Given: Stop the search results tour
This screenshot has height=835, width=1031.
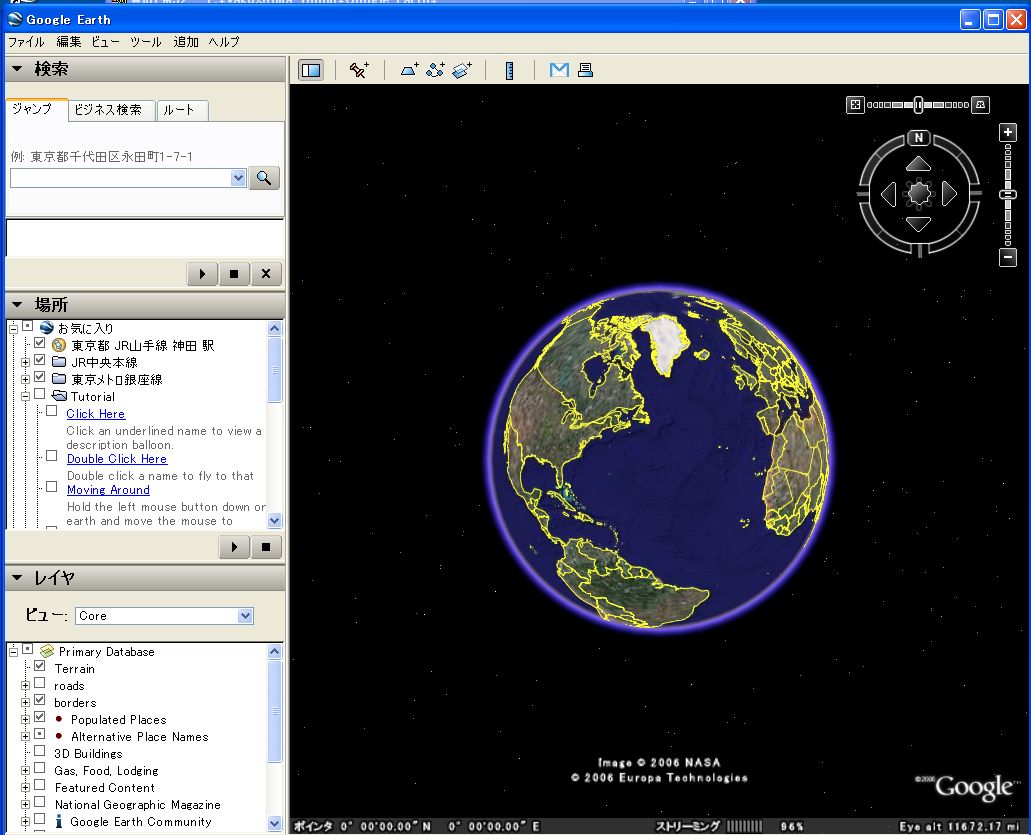Looking at the screenshot, I should [234, 274].
